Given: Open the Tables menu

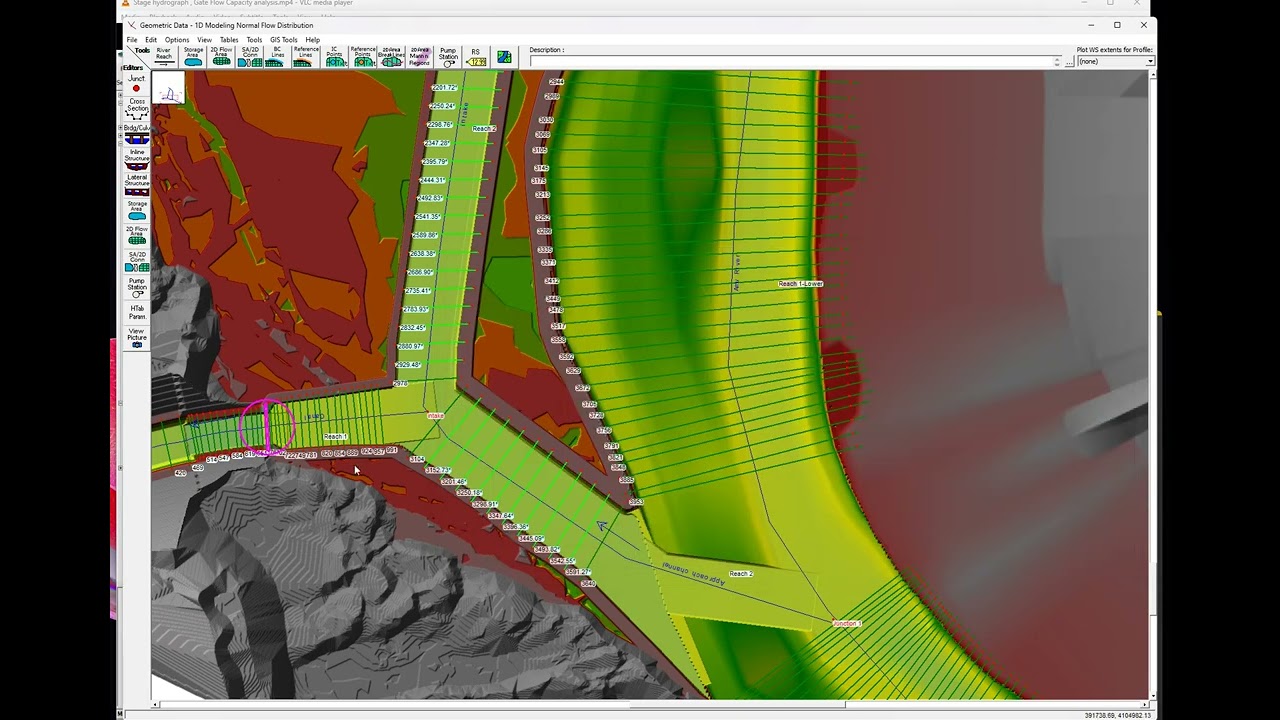Looking at the screenshot, I should coord(229,40).
